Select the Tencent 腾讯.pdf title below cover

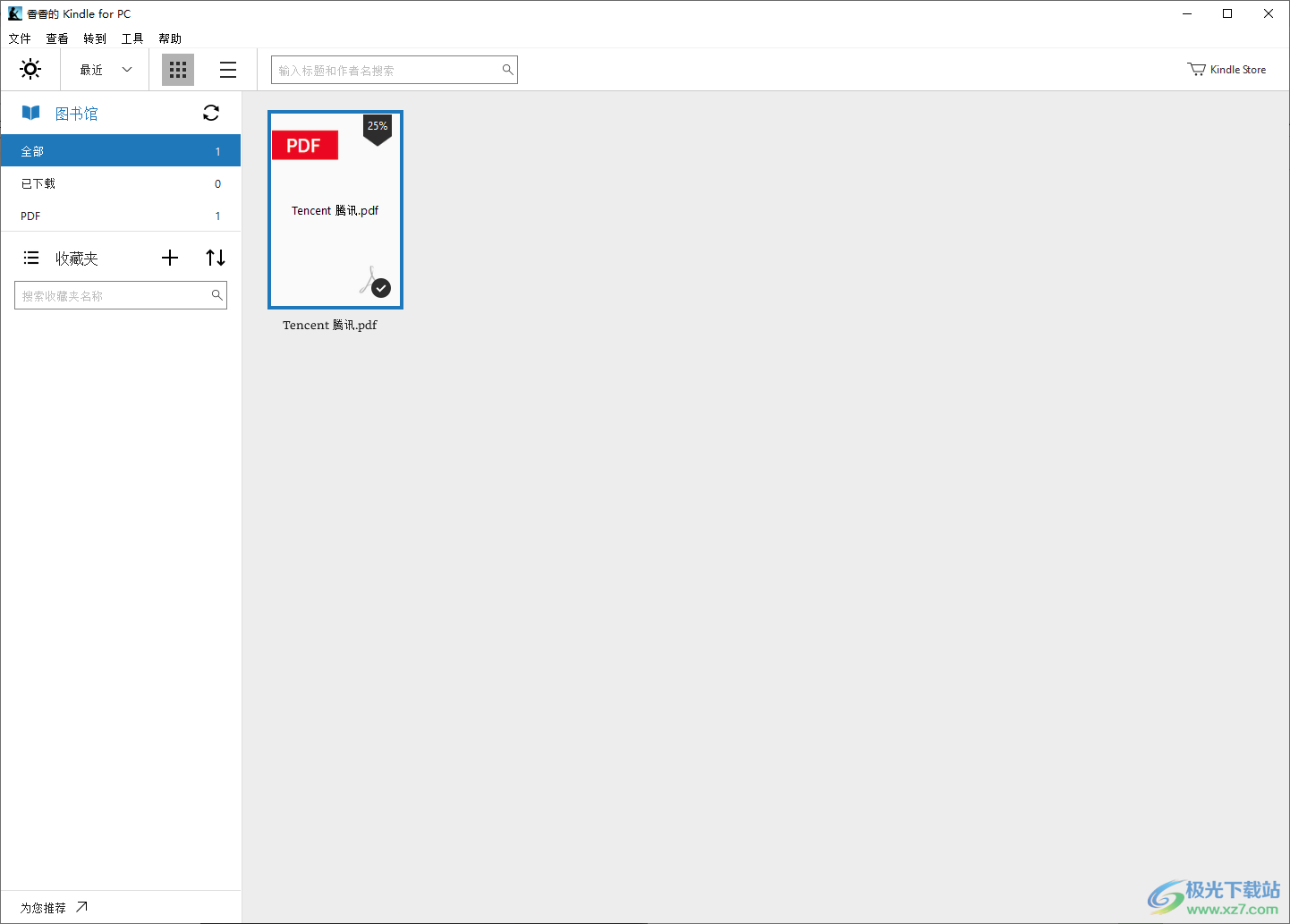[330, 325]
